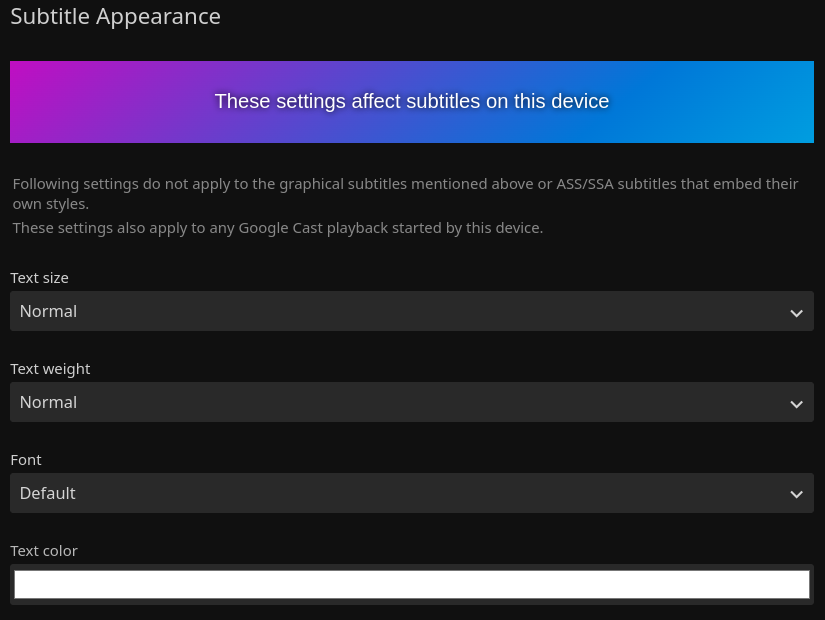
Task: Click the Google Cast playback note
Action: click(277, 228)
